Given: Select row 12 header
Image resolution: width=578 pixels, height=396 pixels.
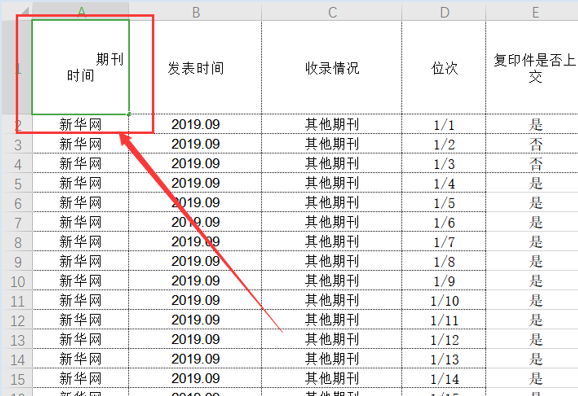Looking at the screenshot, I should [18, 320].
